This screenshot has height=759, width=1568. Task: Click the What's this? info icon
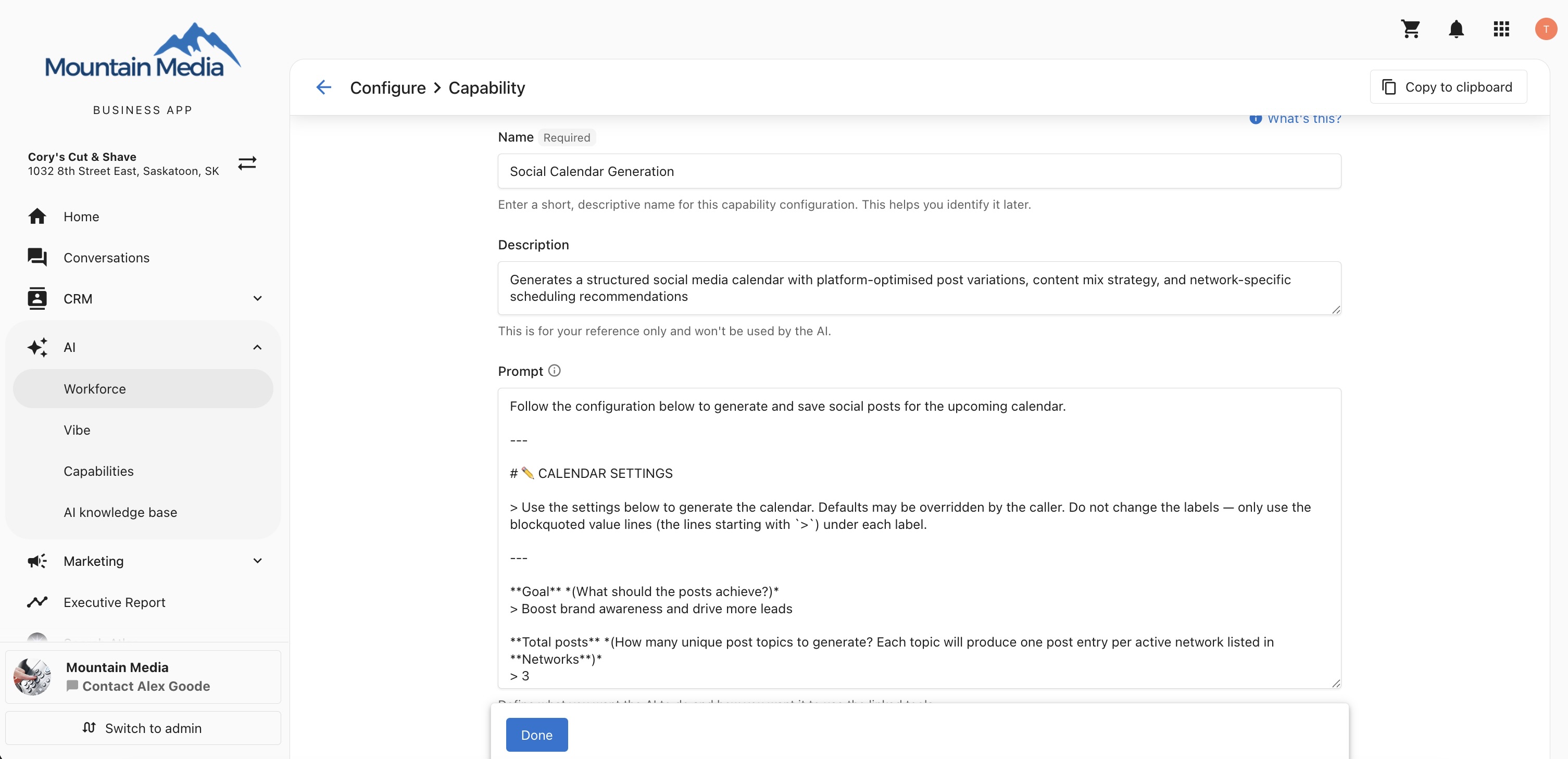(1255, 119)
